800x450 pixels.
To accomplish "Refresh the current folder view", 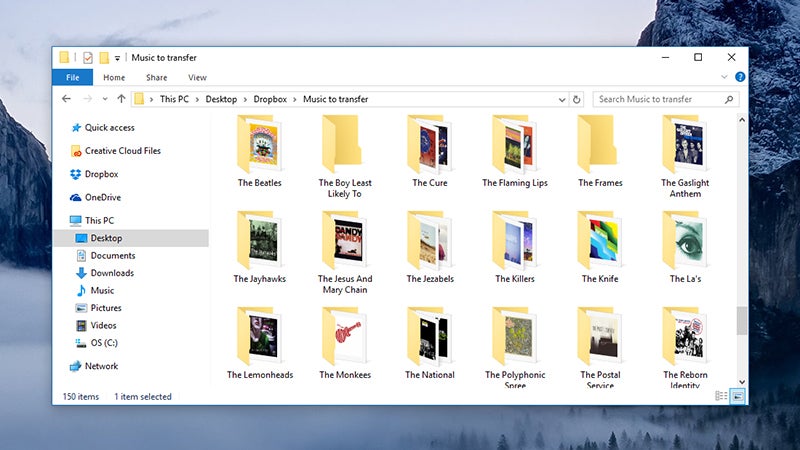I will tap(577, 99).
